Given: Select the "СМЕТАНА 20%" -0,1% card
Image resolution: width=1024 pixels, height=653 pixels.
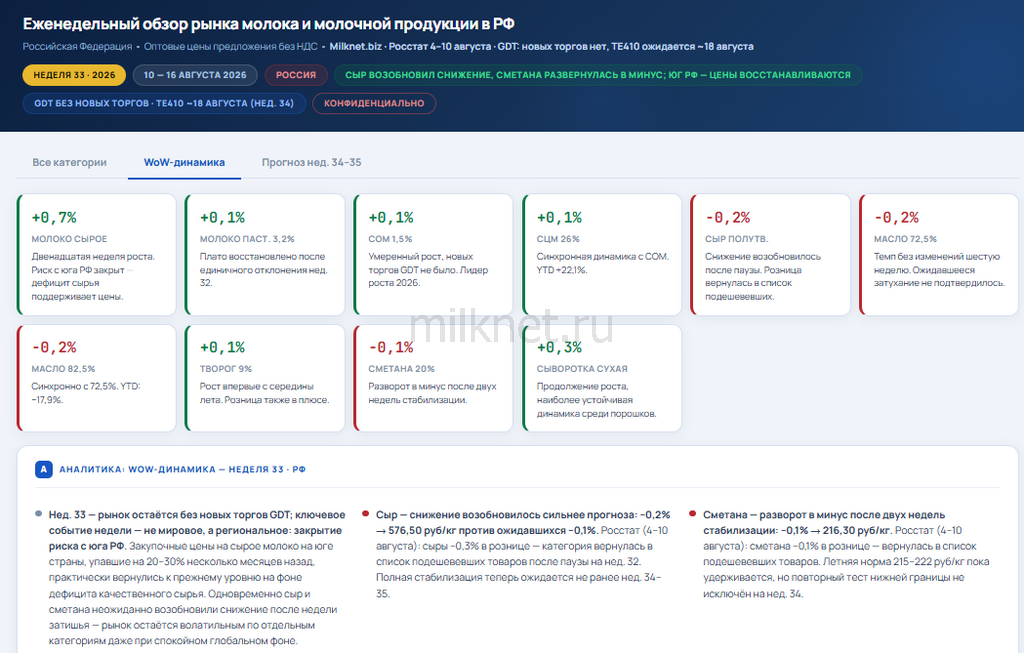Looking at the screenshot, I should click(x=434, y=378).
